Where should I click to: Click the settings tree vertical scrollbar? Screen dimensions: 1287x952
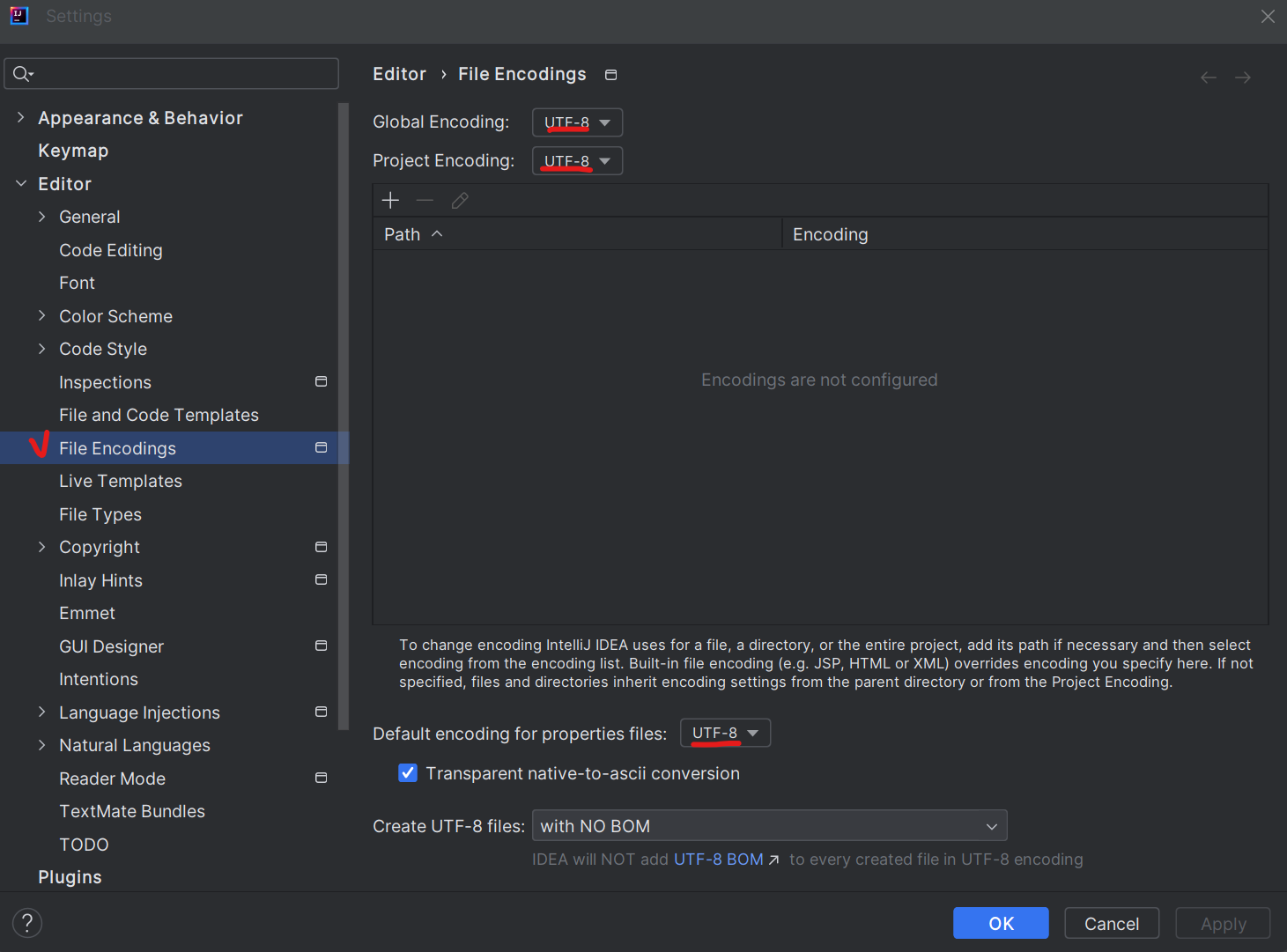(x=344, y=417)
